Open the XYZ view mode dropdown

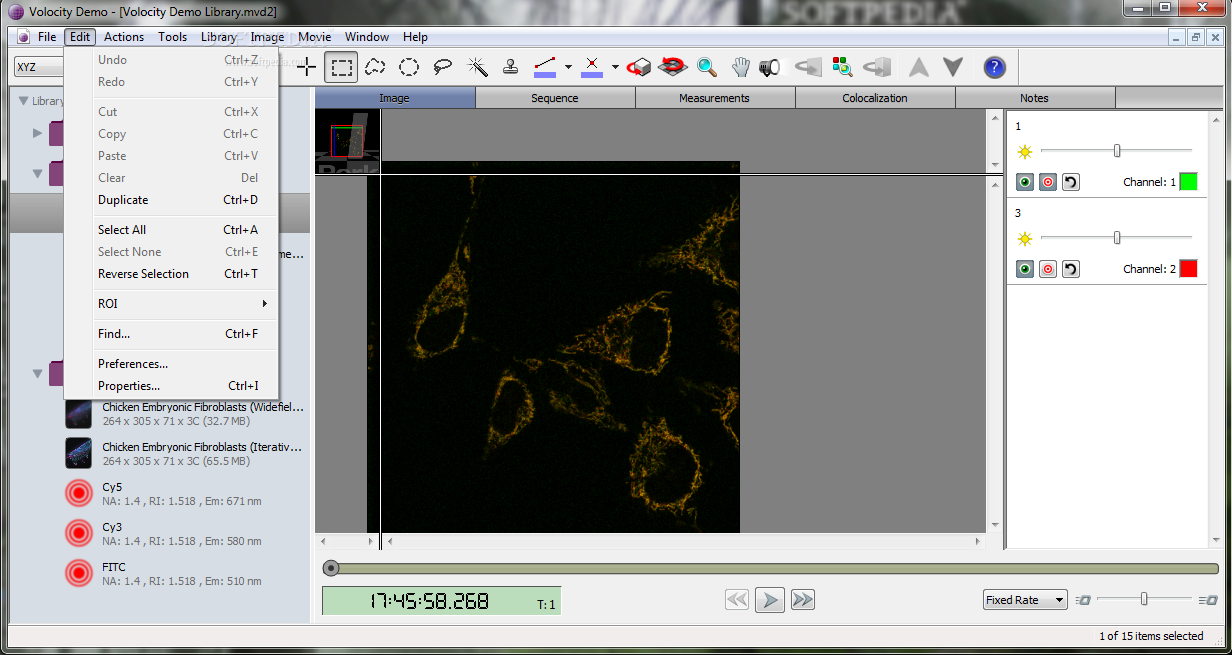[38, 67]
